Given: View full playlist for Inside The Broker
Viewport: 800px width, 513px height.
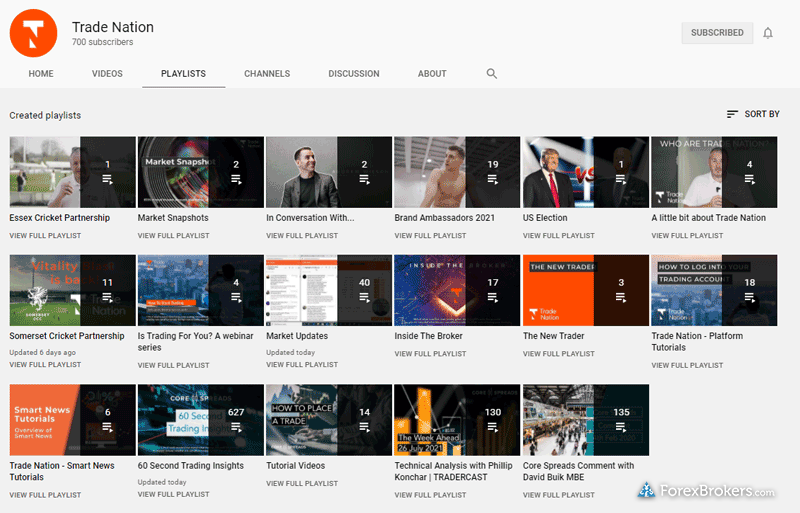Looking at the screenshot, I should pos(430,353).
